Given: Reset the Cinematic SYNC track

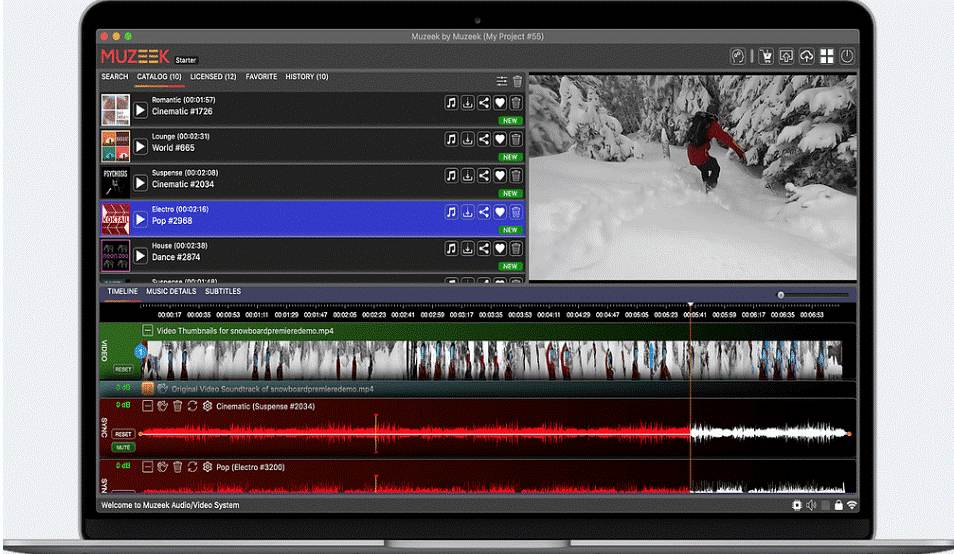Looking at the screenshot, I should [124, 434].
